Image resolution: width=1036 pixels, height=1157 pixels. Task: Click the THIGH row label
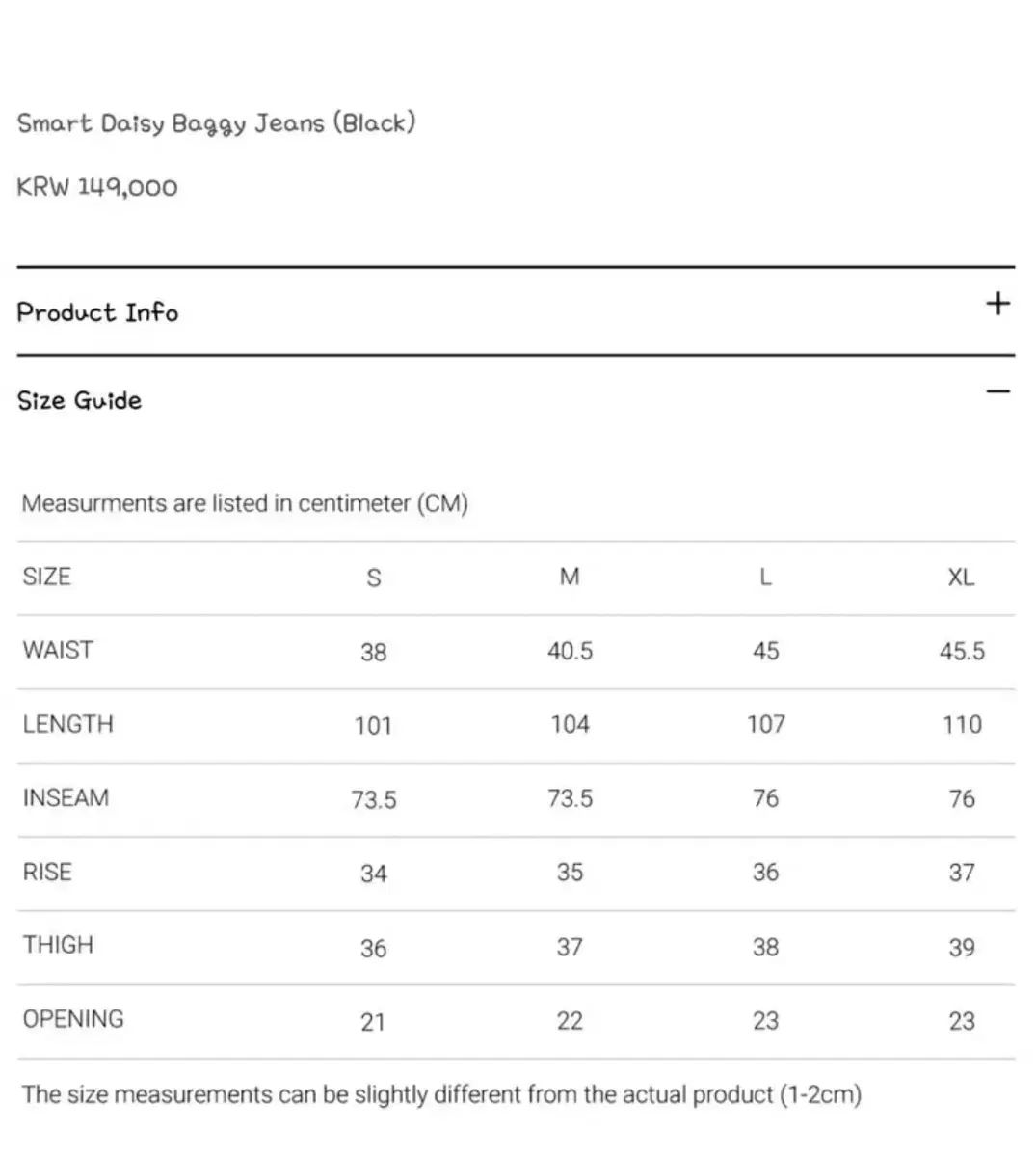(58, 945)
